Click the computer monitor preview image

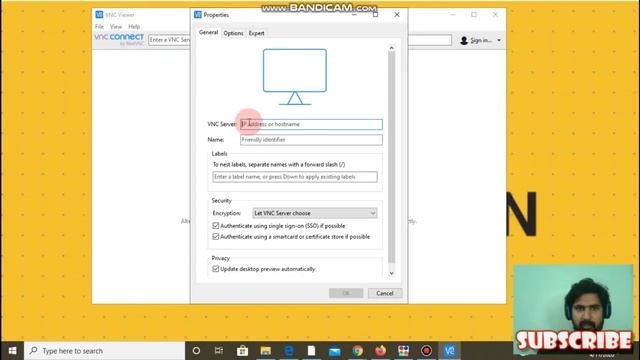tap(295, 77)
